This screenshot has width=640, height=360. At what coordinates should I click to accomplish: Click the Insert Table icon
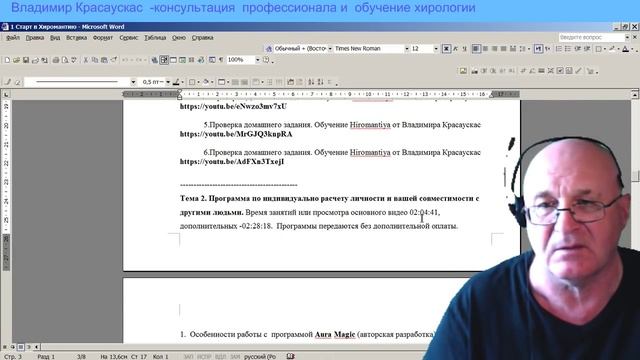coord(173,60)
